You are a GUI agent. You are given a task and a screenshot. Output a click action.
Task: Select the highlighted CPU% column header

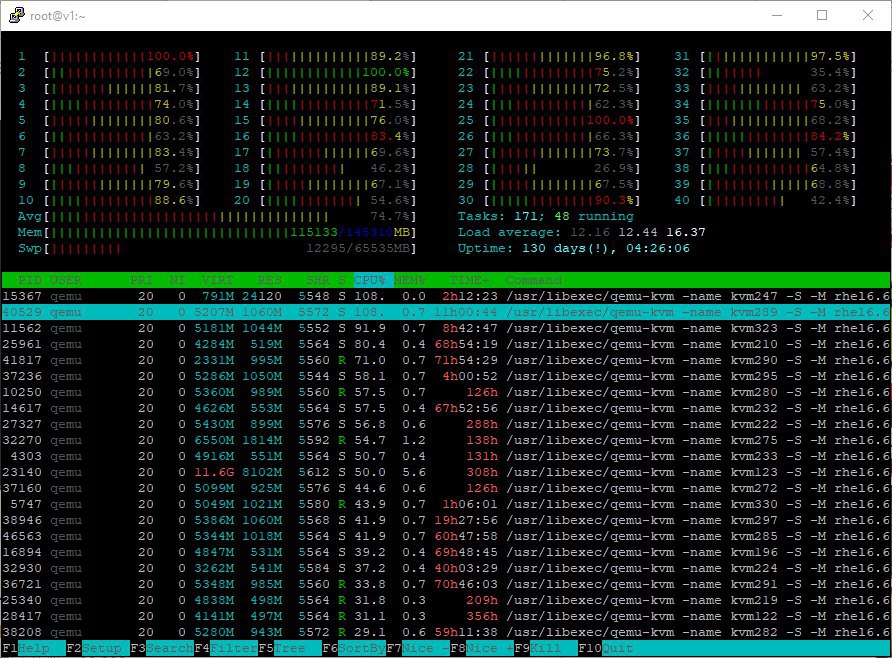(373, 280)
